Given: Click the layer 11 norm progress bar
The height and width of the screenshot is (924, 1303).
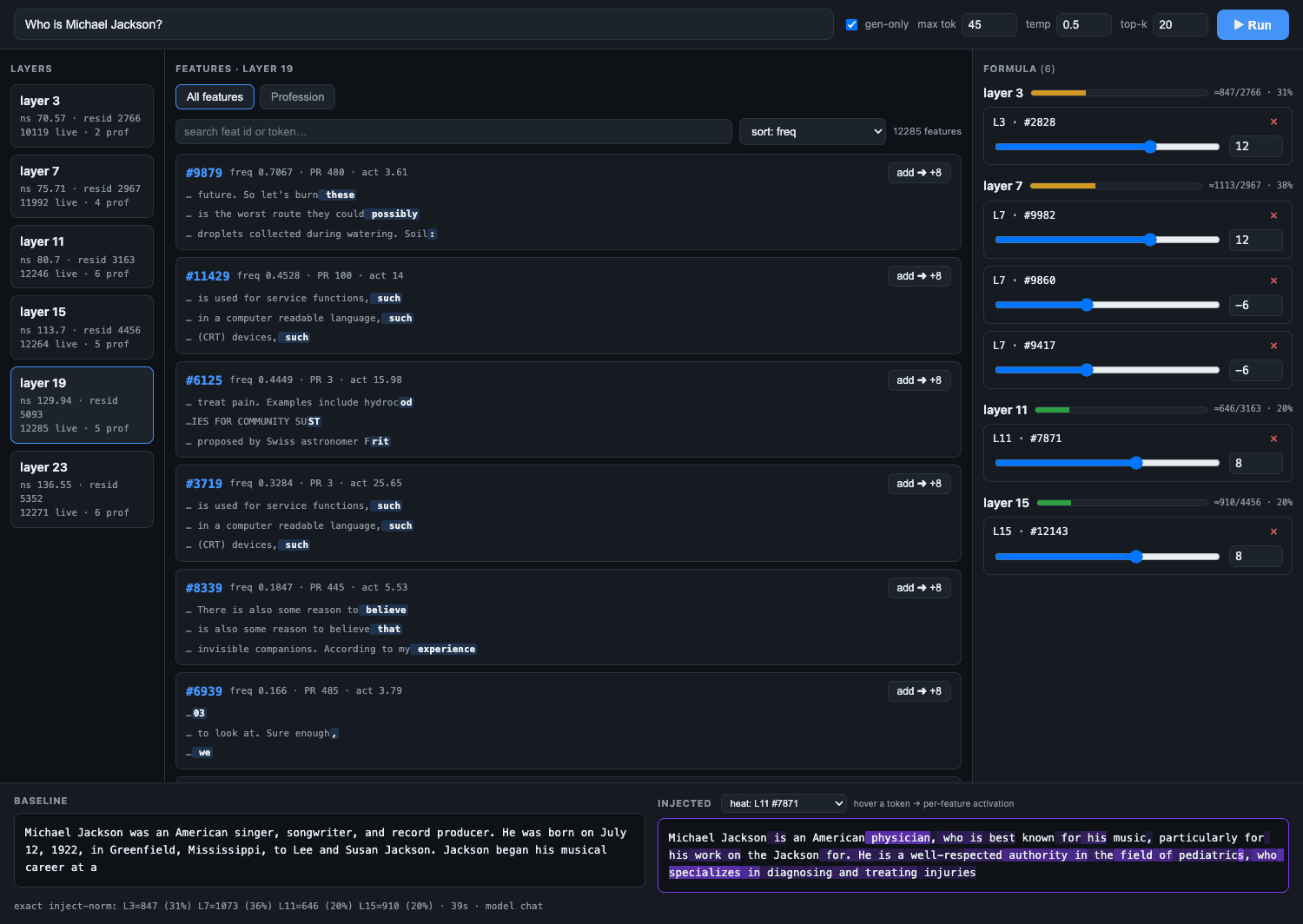Looking at the screenshot, I should pos(1121,410).
